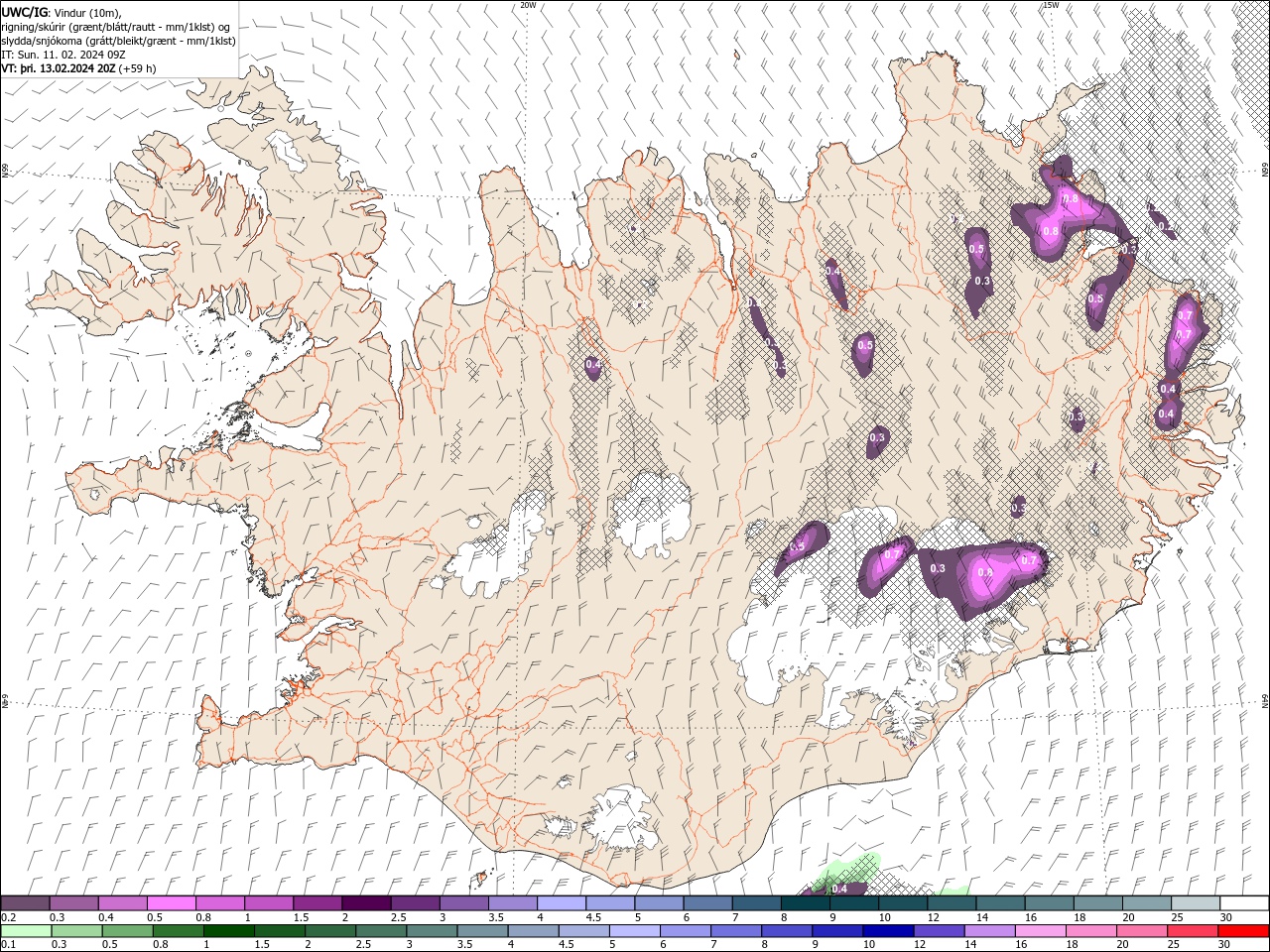This screenshot has height=952, width=1270.
Task: Pick the grey-purple 0.2 swatch starting the snow legend
Action: pyautogui.click(x=26, y=903)
